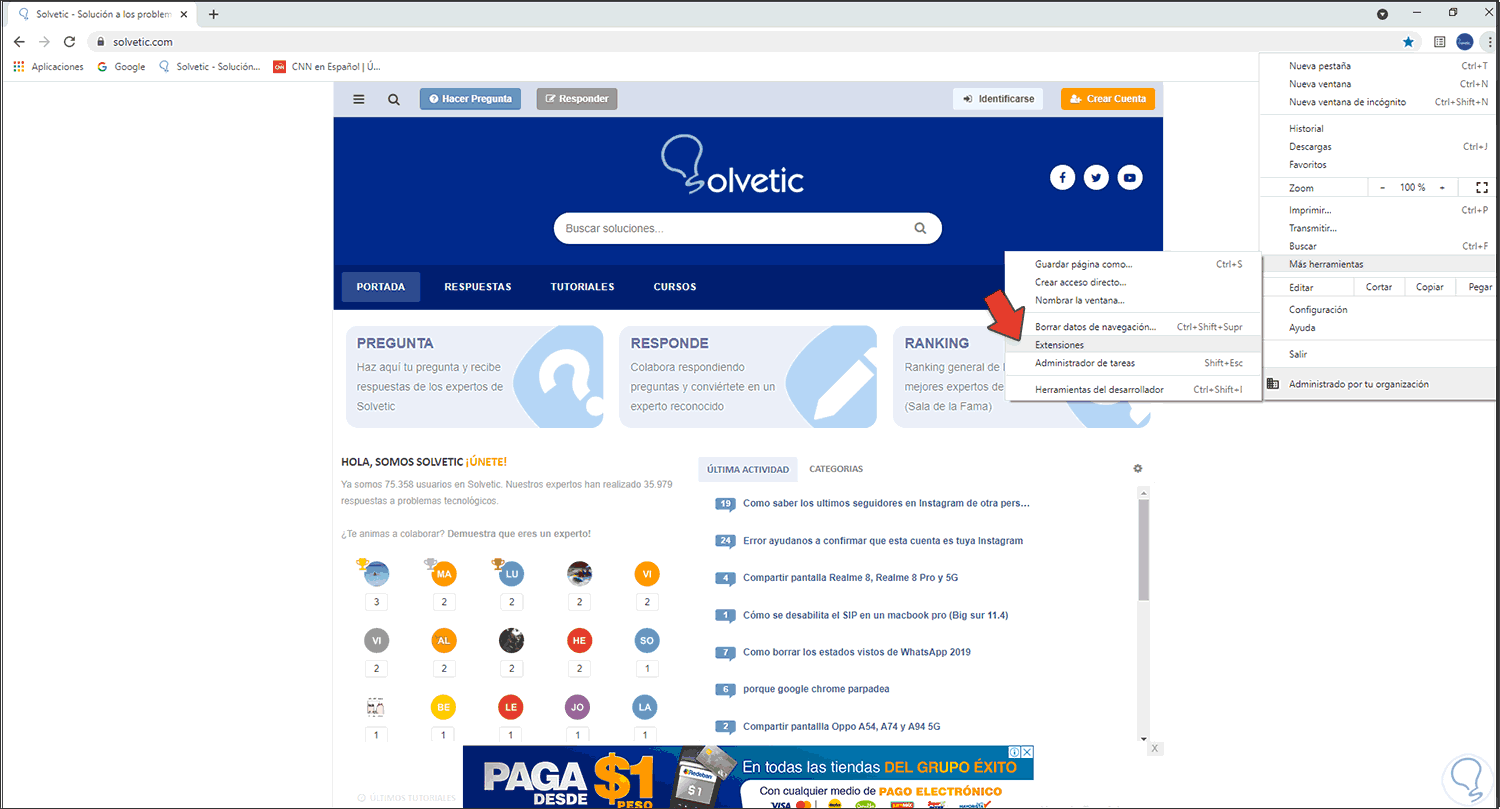1500x809 pixels.
Task: Open activity settings gear icon
Action: (x=1137, y=468)
